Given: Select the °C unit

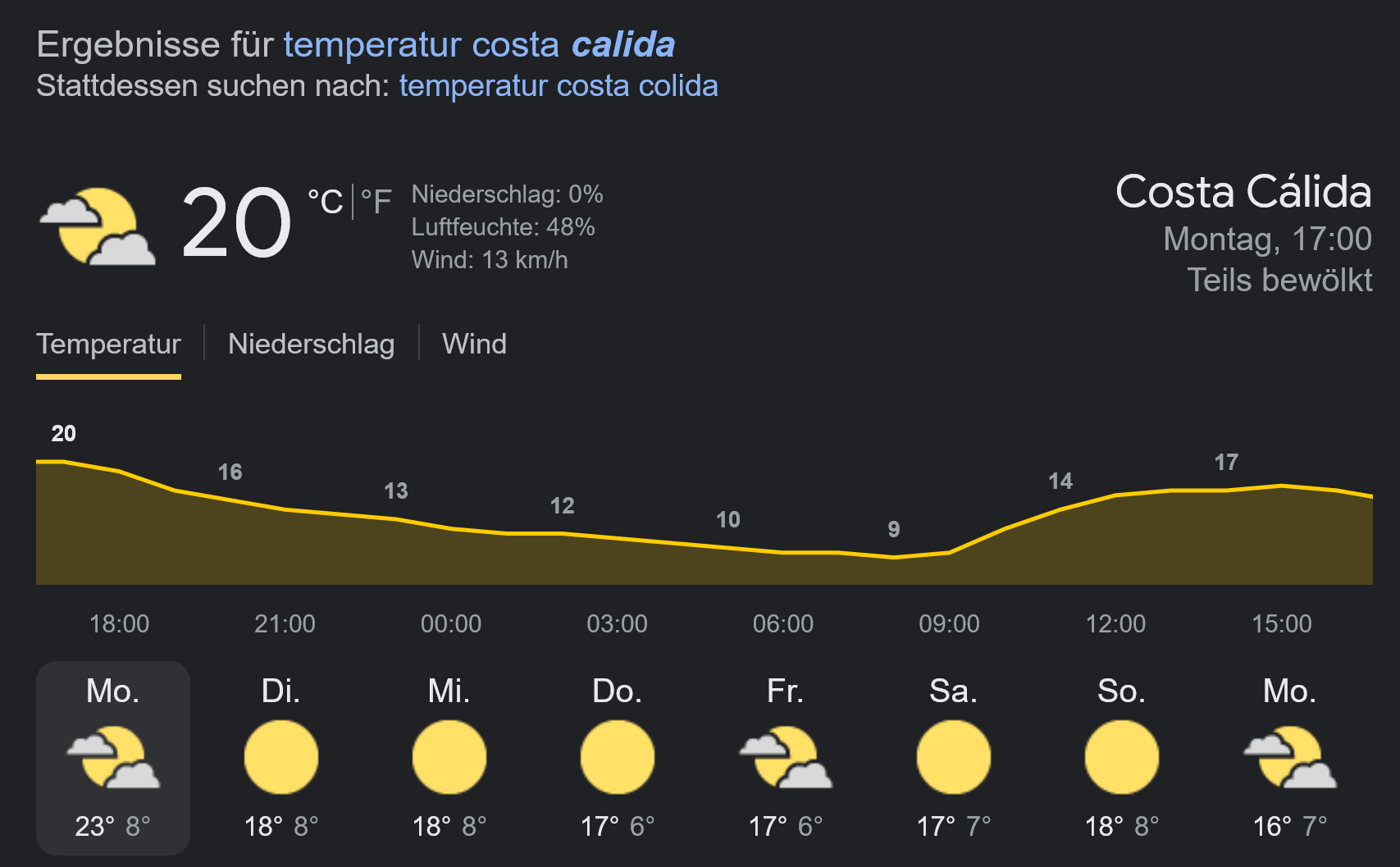Looking at the screenshot, I should coord(326,202).
